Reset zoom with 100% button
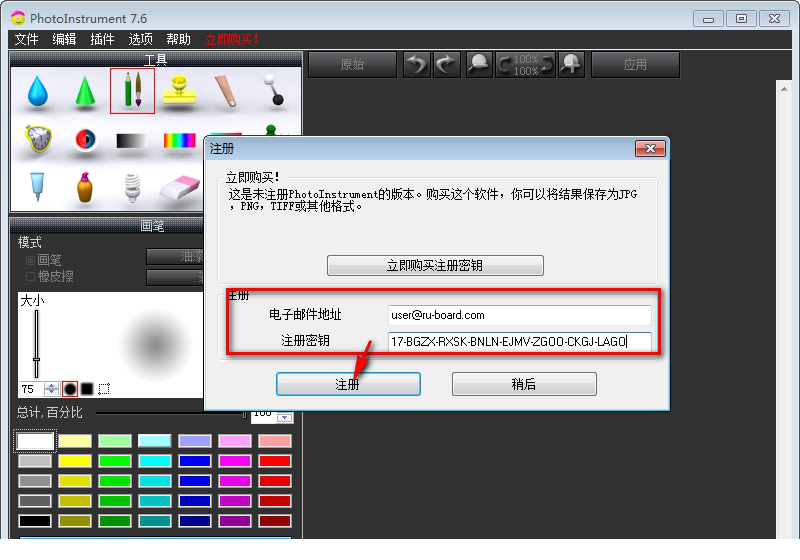This screenshot has width=800, height=560. tap(526, 65)
